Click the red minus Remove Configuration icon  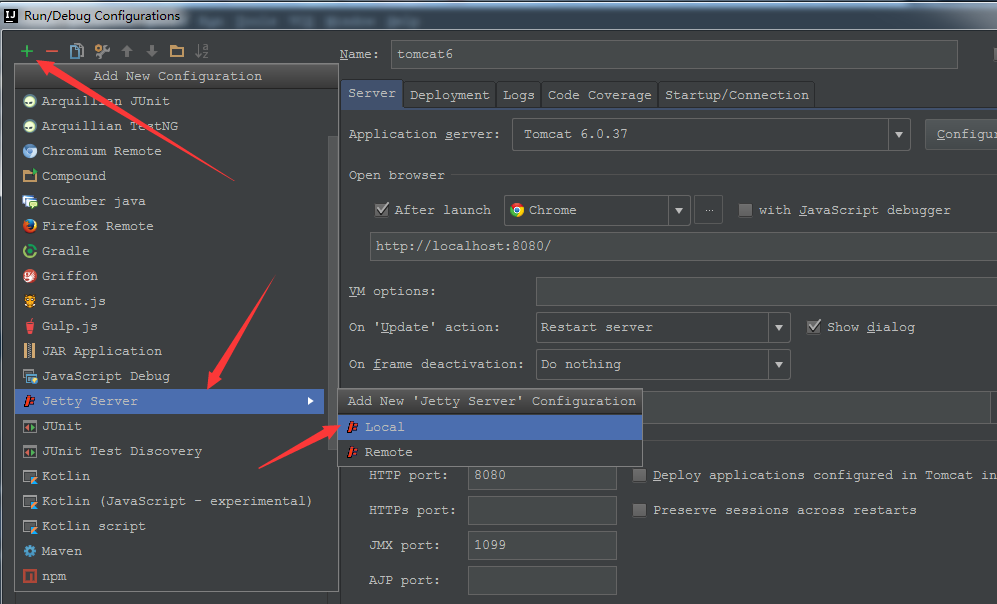click(x=52, y=51)
